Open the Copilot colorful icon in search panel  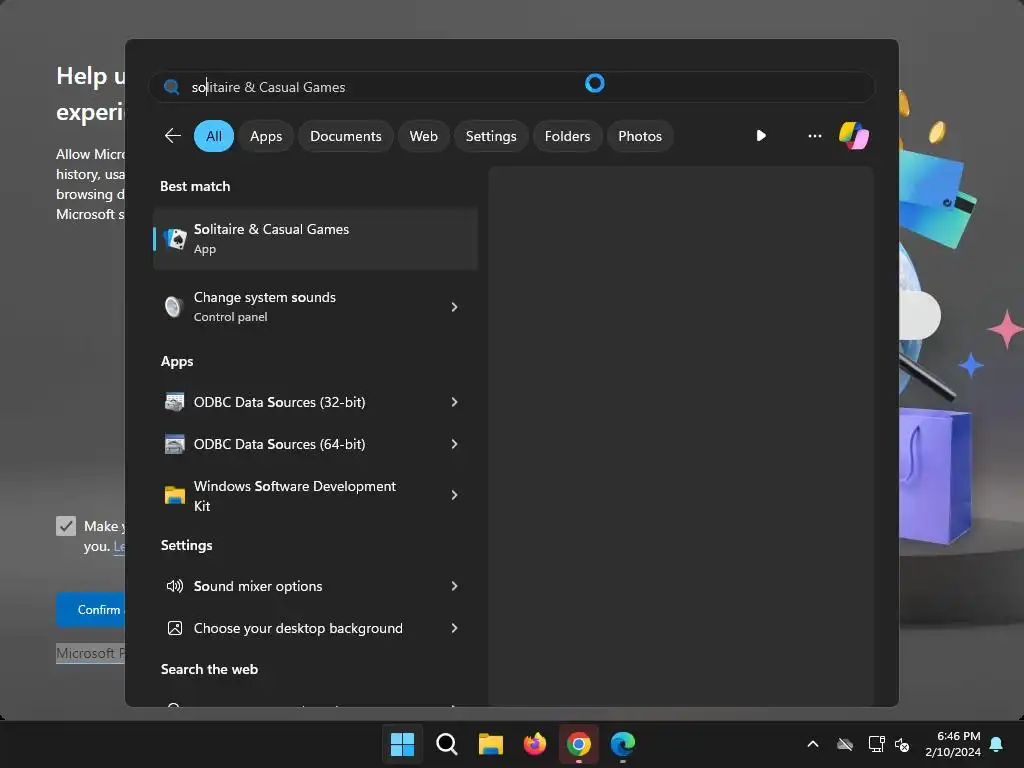click(x=854, y=136)
